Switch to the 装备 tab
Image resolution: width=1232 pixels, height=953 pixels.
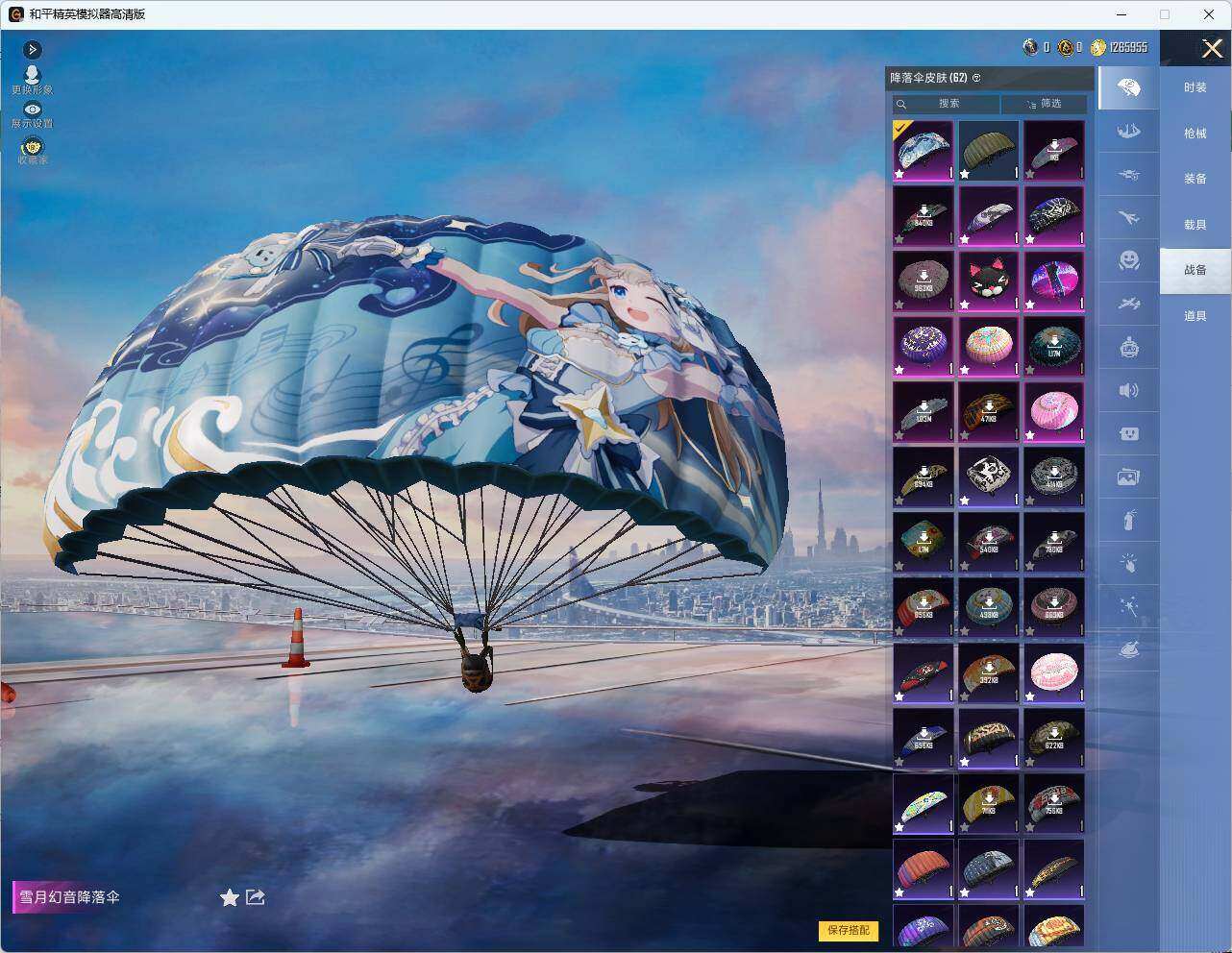click(x=1195, y=179)
